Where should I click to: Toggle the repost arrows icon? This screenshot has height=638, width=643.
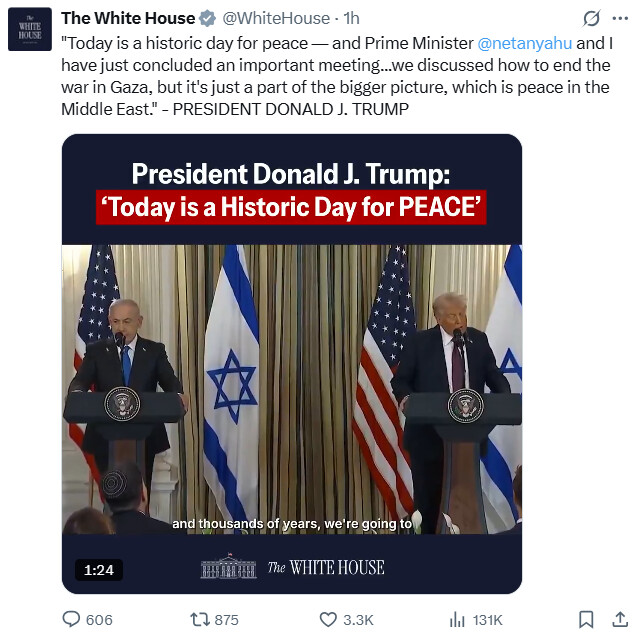click(198, 619)
